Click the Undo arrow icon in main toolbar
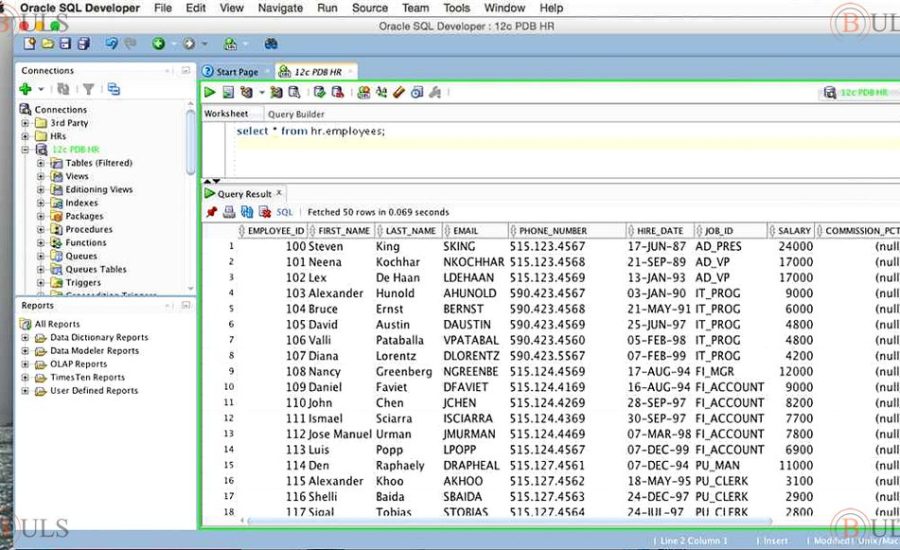The image size is (900, 550). (x=111, y=44)
